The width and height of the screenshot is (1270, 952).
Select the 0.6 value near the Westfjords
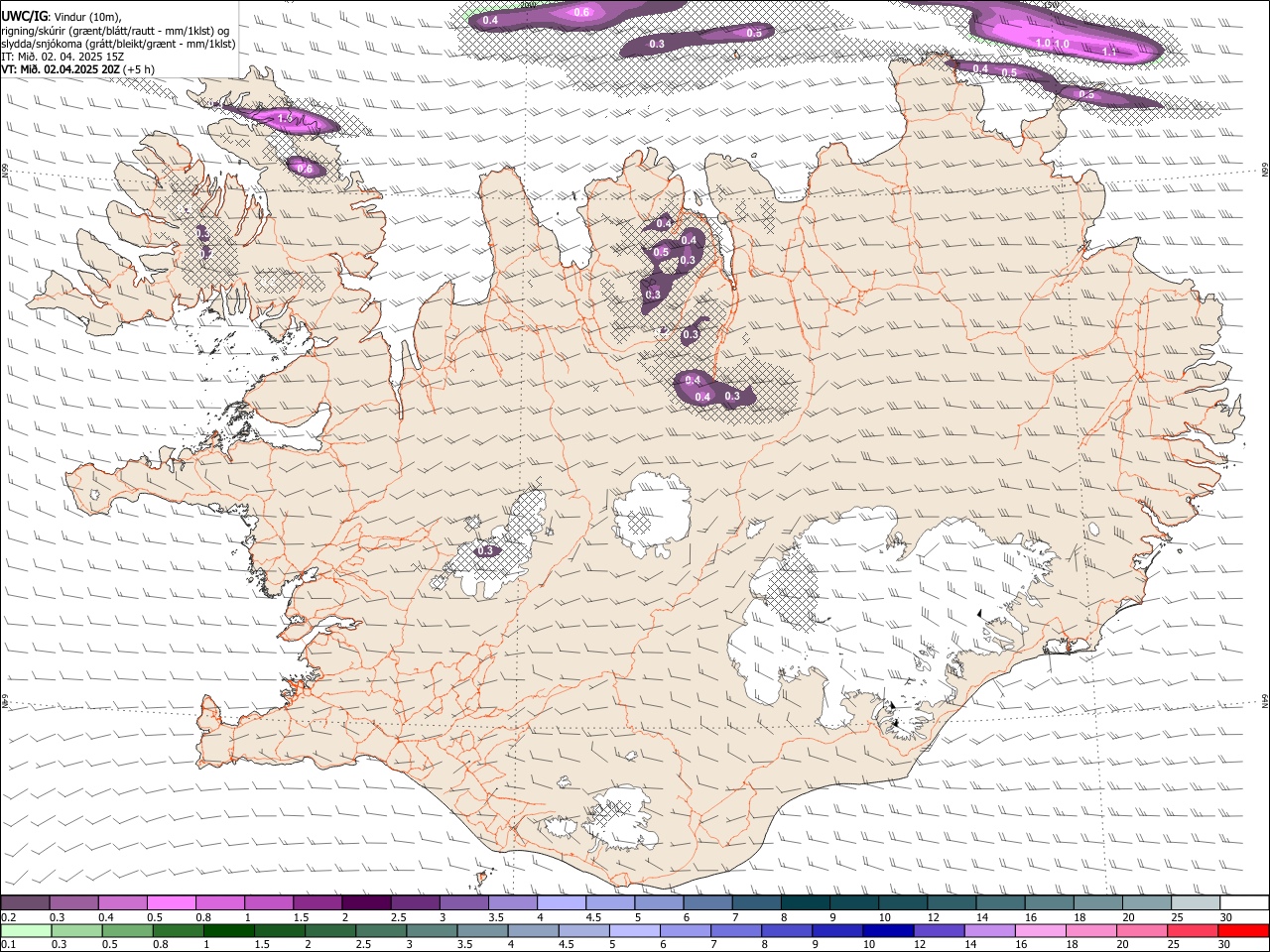coord(306,170)
